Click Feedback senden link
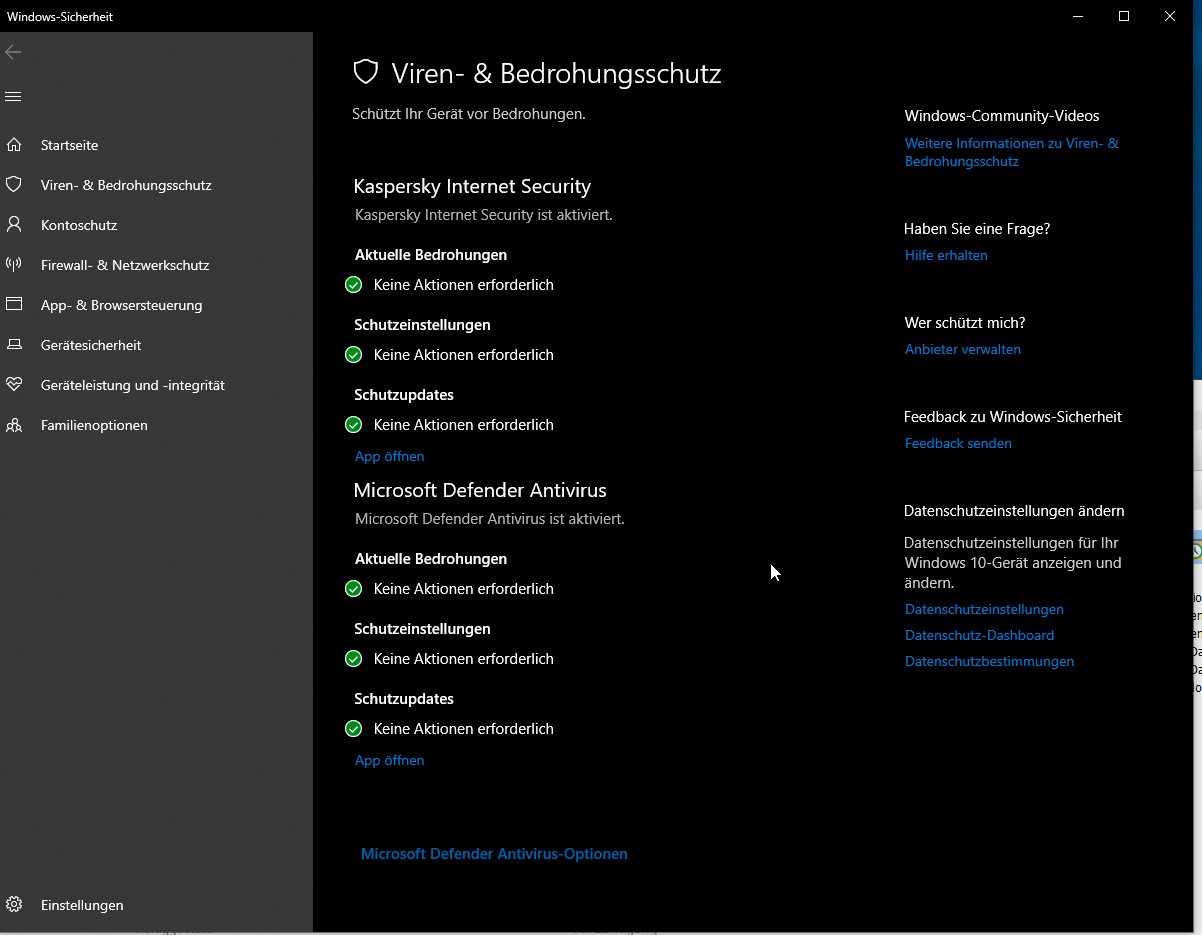The image size is (1202, 935). 958,443
